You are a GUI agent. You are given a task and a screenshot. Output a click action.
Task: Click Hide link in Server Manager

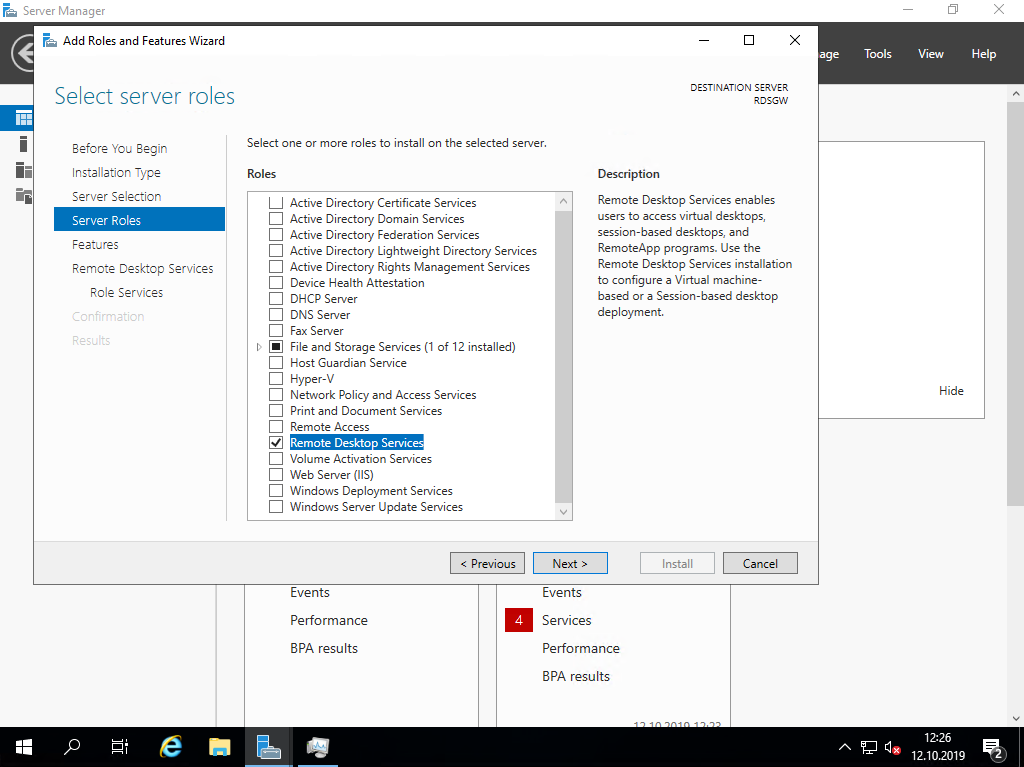[951, 391]
